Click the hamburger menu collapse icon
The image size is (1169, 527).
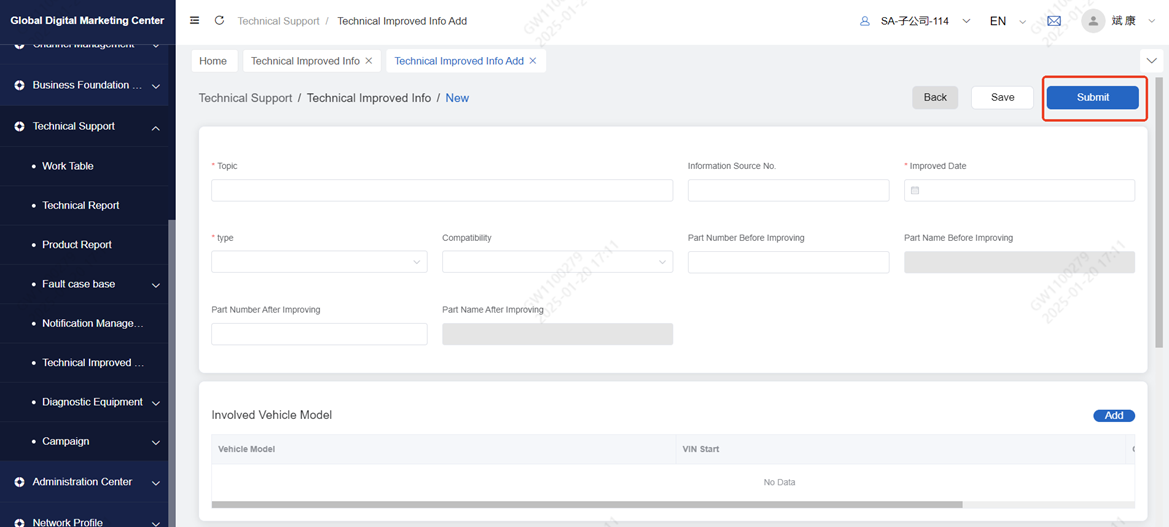[x=194, y=21]
